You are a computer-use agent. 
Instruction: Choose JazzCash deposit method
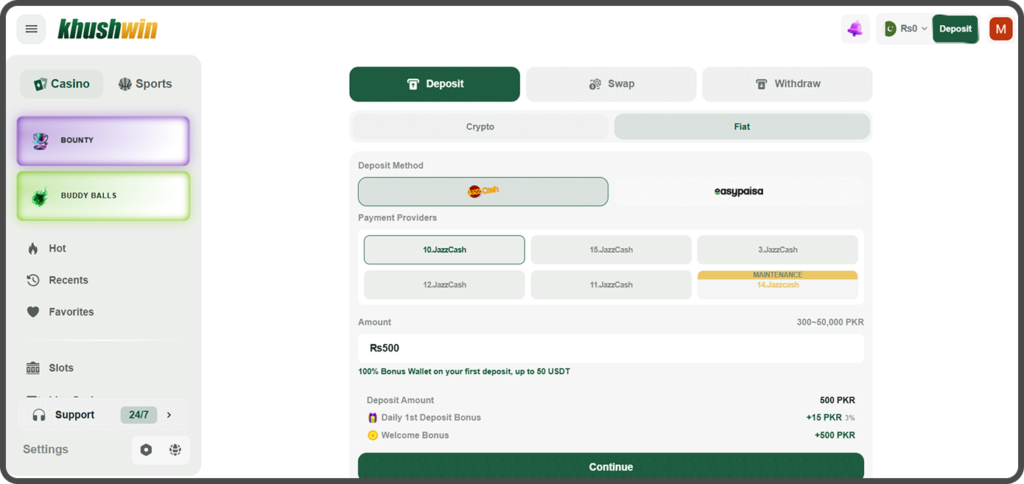coord(483,191)
